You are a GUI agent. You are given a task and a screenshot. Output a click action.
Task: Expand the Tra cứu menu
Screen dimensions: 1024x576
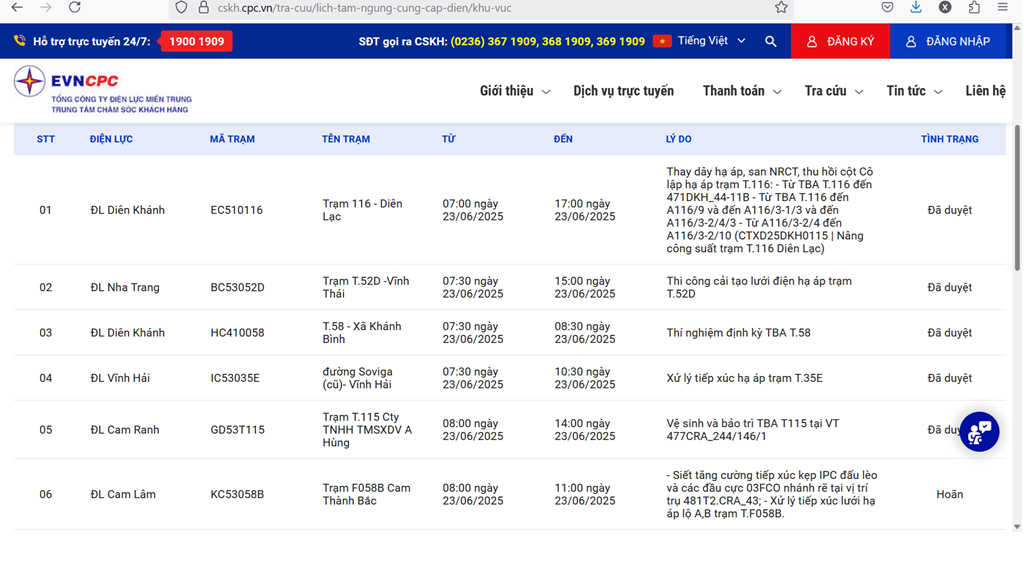coord(833,91)
